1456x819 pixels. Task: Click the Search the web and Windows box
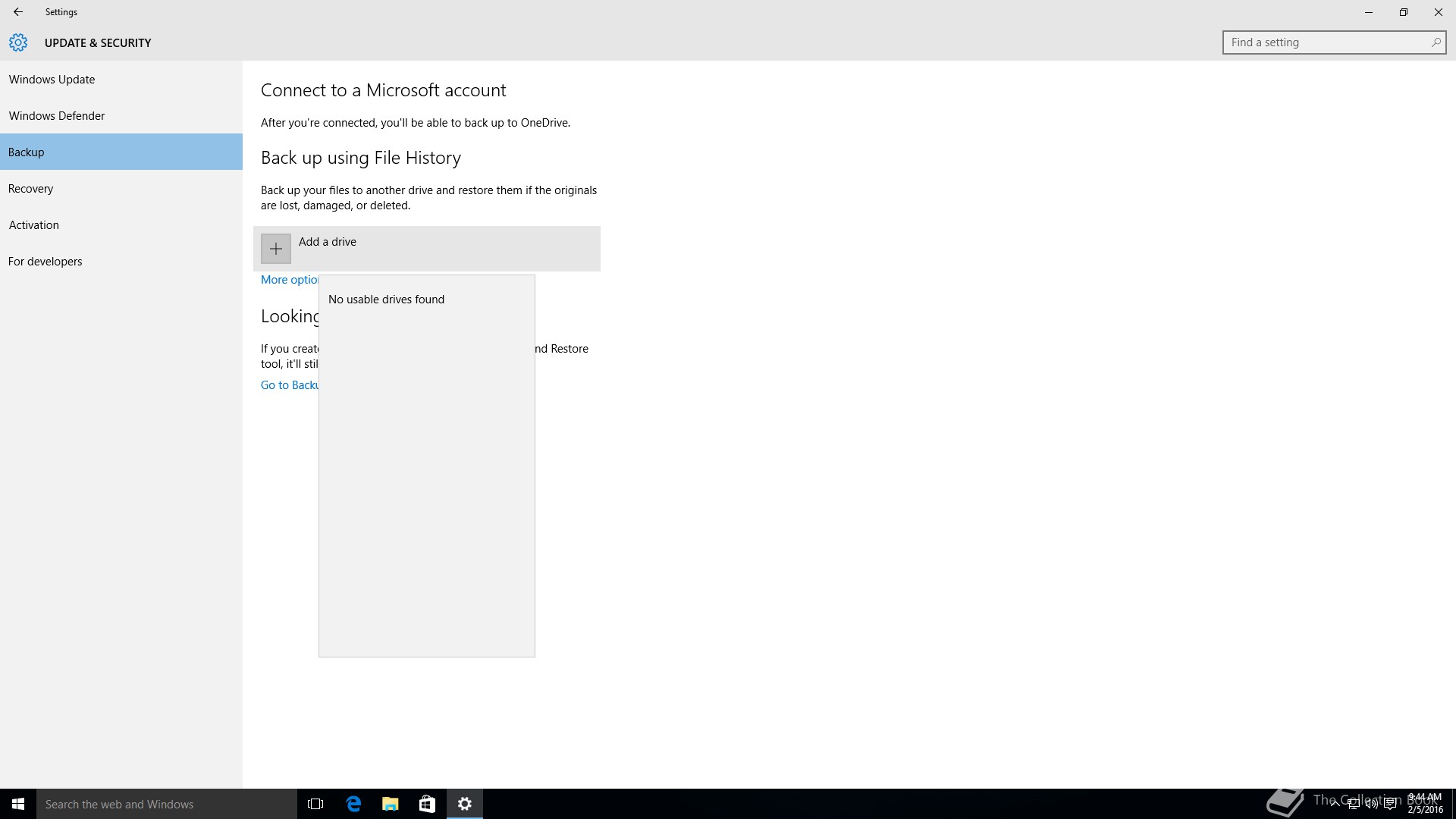[x=167, y=804]
